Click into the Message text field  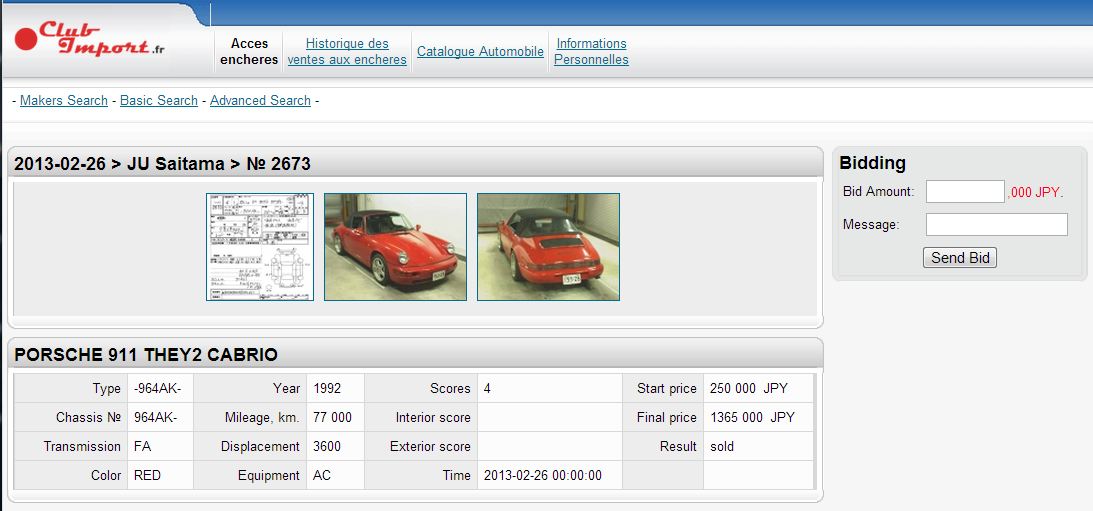click(x=996, y=224)
